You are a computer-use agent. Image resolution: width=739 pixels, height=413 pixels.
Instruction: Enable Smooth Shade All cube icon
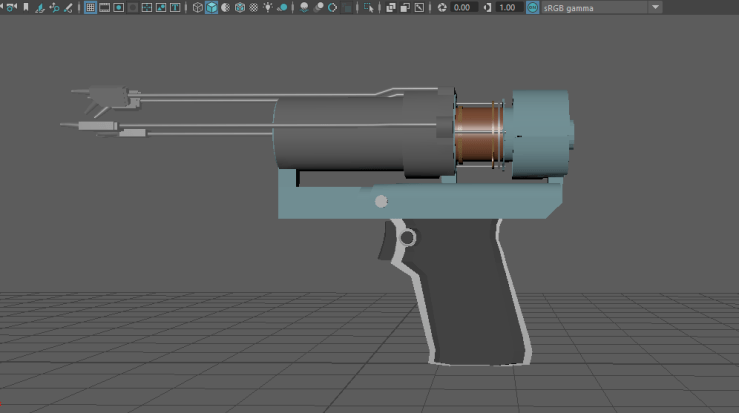click(x=212, y=8)
